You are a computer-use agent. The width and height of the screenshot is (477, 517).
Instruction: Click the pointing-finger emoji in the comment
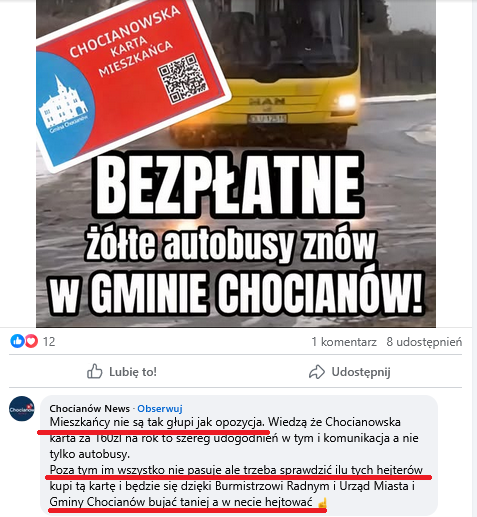[321, 503]
